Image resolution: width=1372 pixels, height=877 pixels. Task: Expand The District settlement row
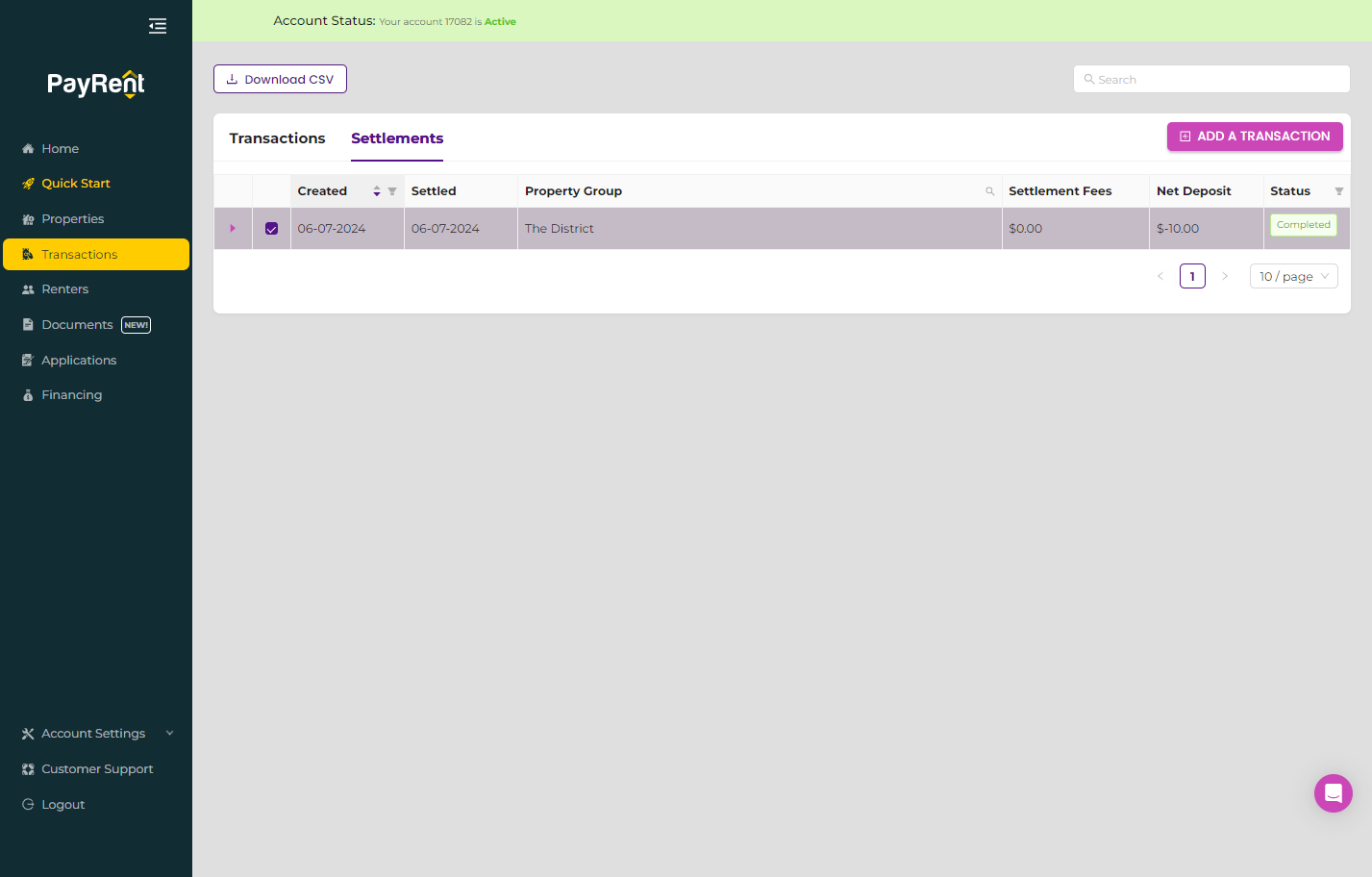pos(233,229)
